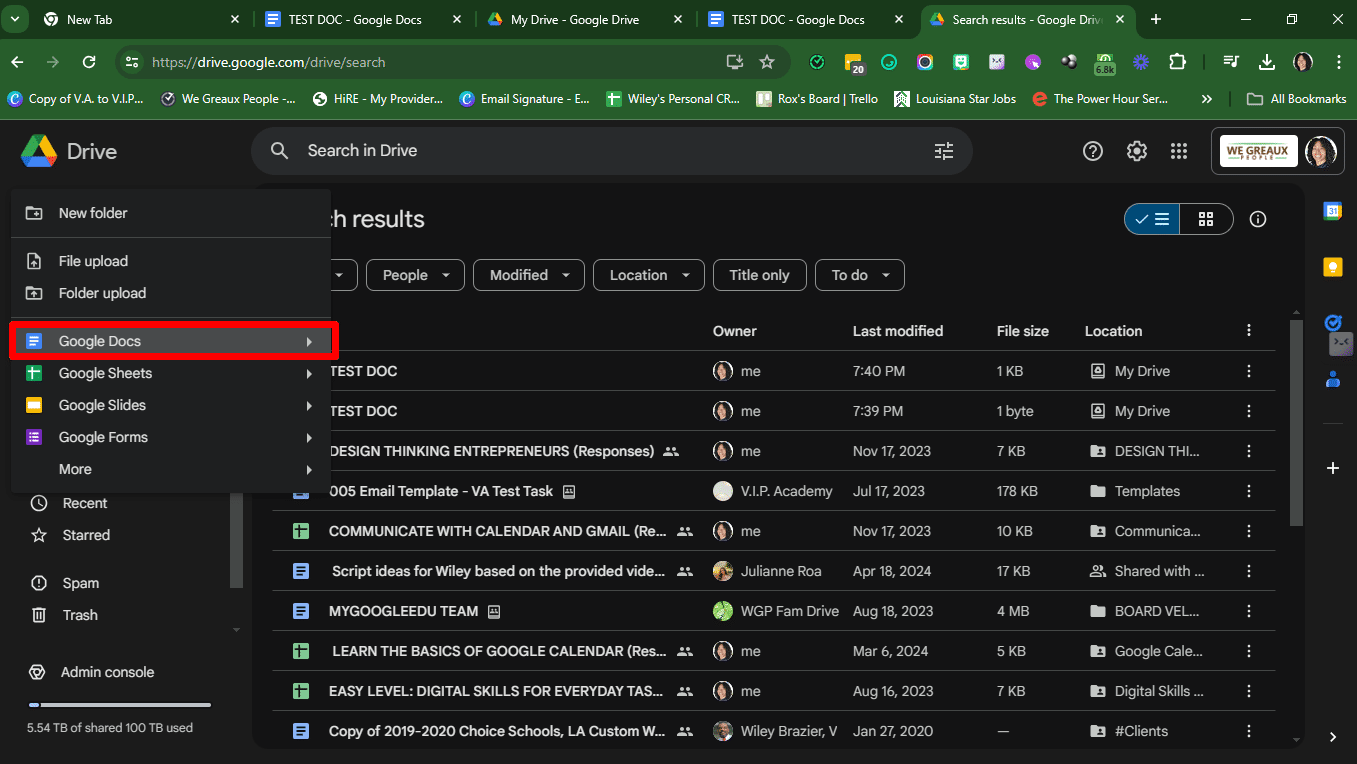
Task: Click the advanced search filter icon
Action: coord(943,151)
